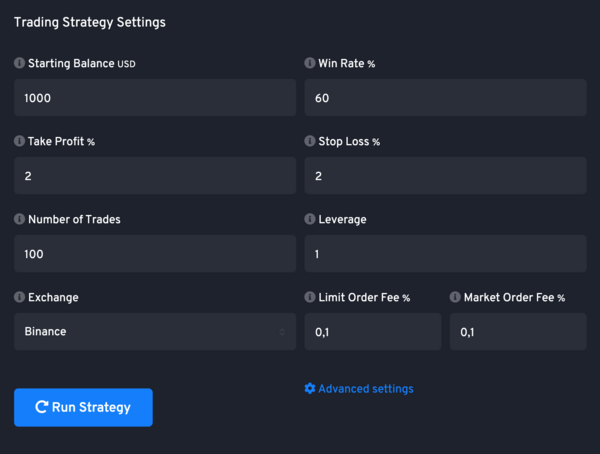Screen dimensions: 600x454
Task: Click the Exchange dropdown arrow indicator
Action: pos(282,332)
